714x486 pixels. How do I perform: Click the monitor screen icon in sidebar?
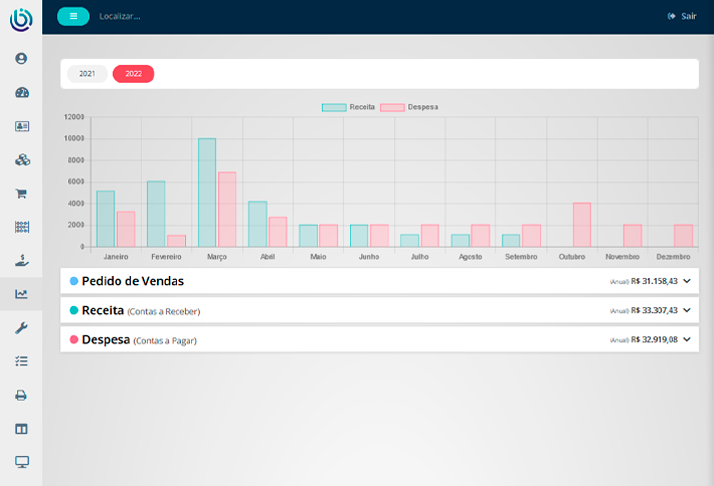click(21, 462)
